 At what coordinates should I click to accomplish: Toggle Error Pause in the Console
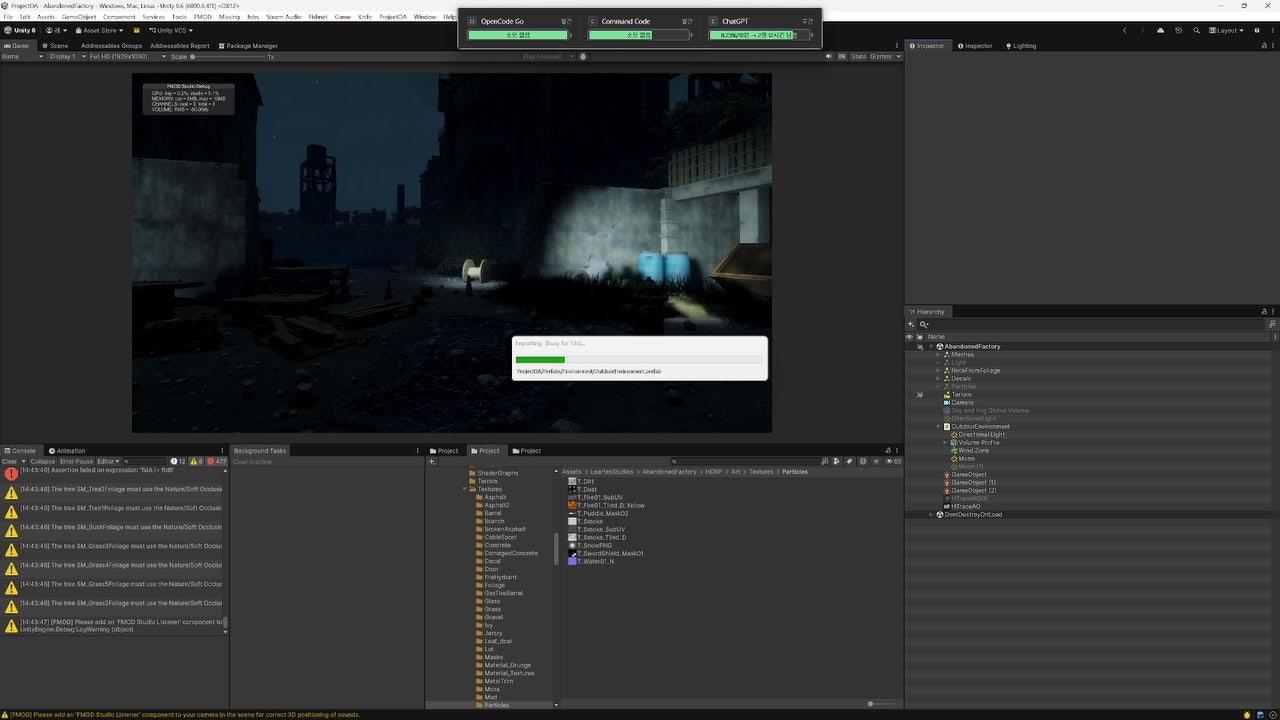(x=76, y=461)
